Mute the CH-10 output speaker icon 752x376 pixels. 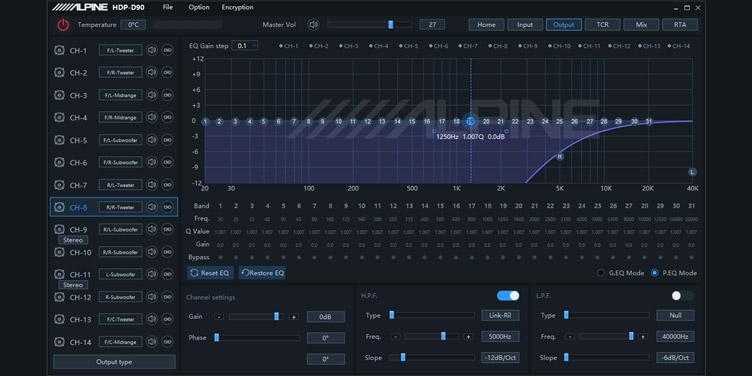click(152, 252)
